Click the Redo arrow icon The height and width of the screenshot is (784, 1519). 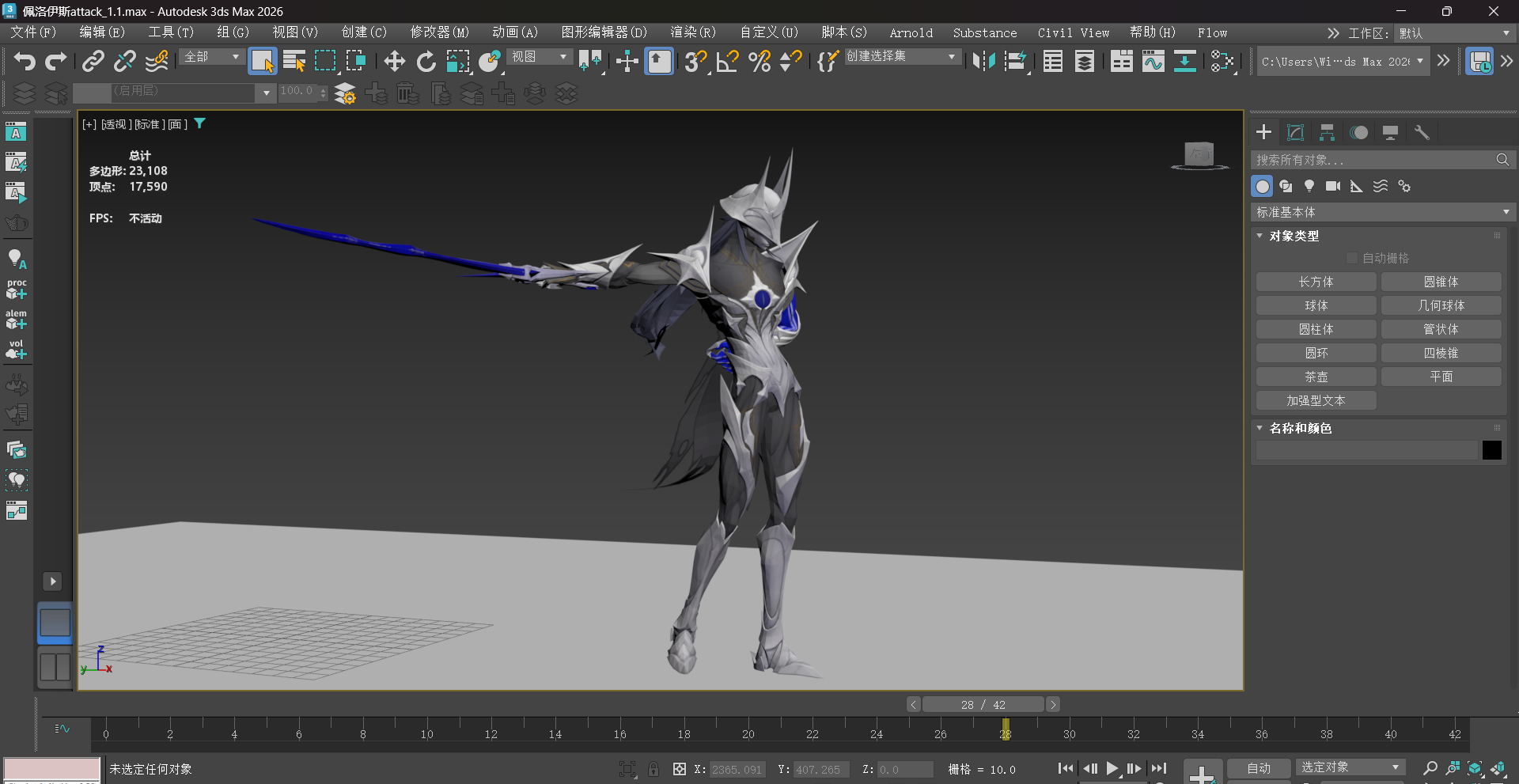tap(56, 61)
